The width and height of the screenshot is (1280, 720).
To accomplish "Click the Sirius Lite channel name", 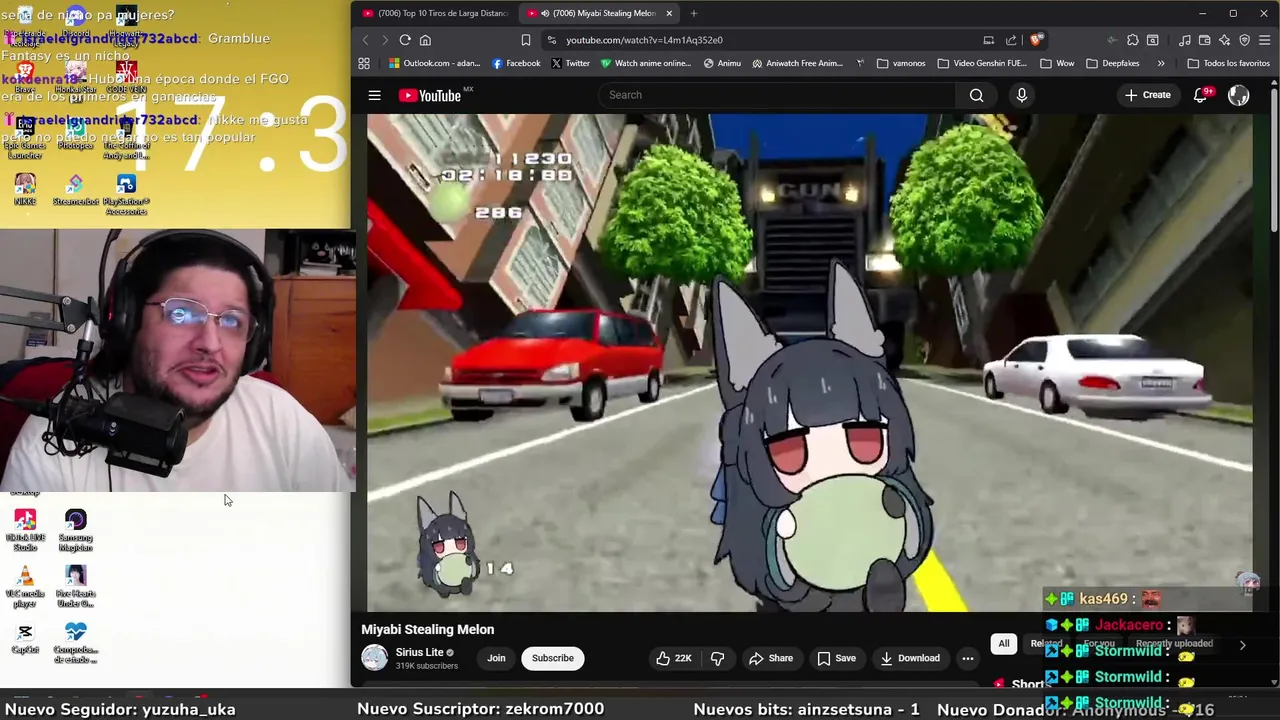I will tap(419, 652).
